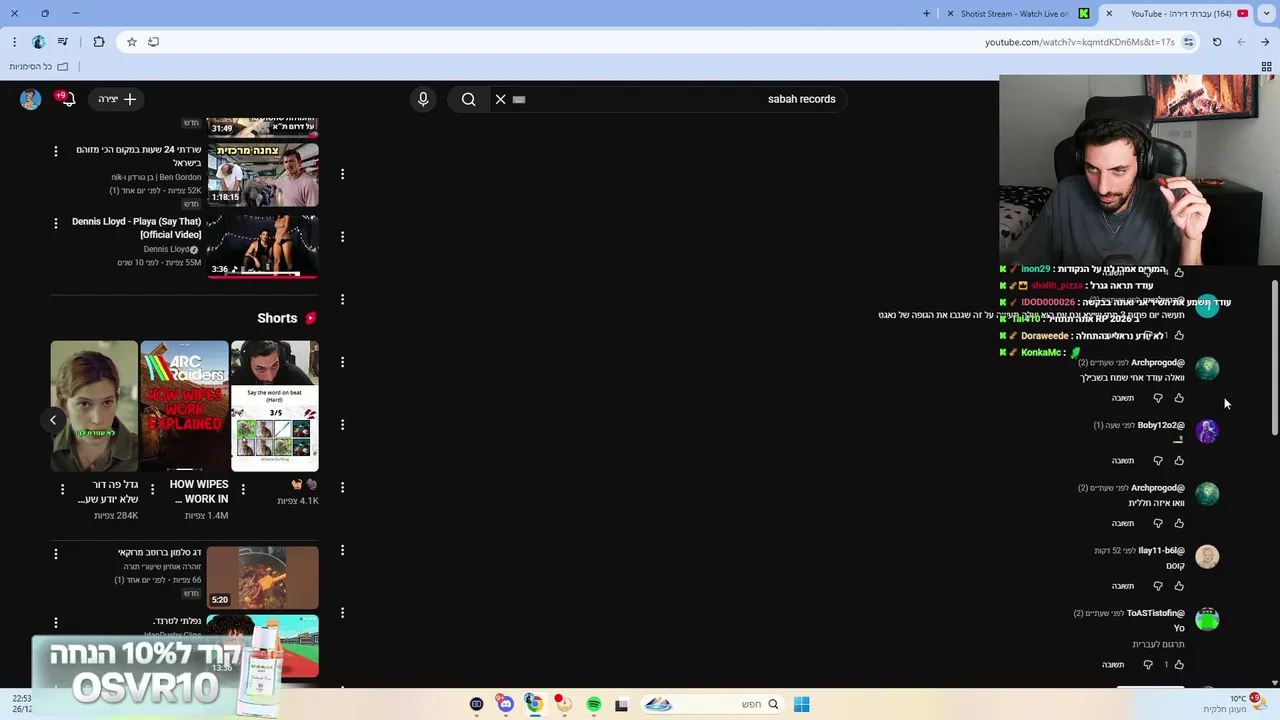The width and height of the screenshot is (1280, 720).
Task: Open the weather widget showing 10°C
Action: (x=1236, y=703)
